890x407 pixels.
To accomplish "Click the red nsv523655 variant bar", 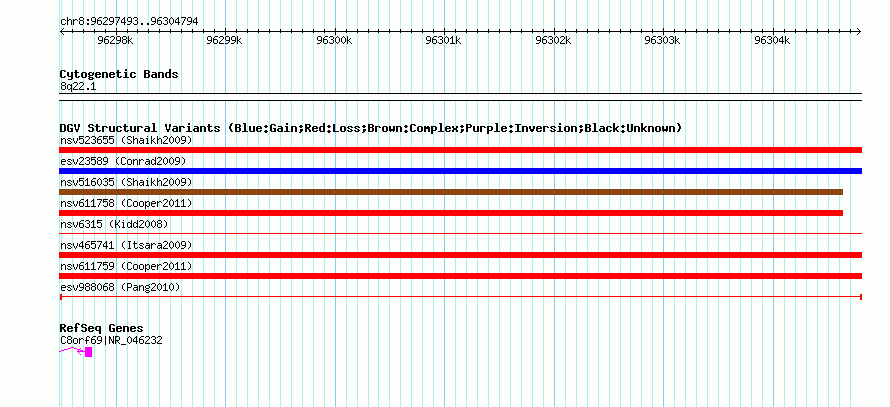I will 460,150.
